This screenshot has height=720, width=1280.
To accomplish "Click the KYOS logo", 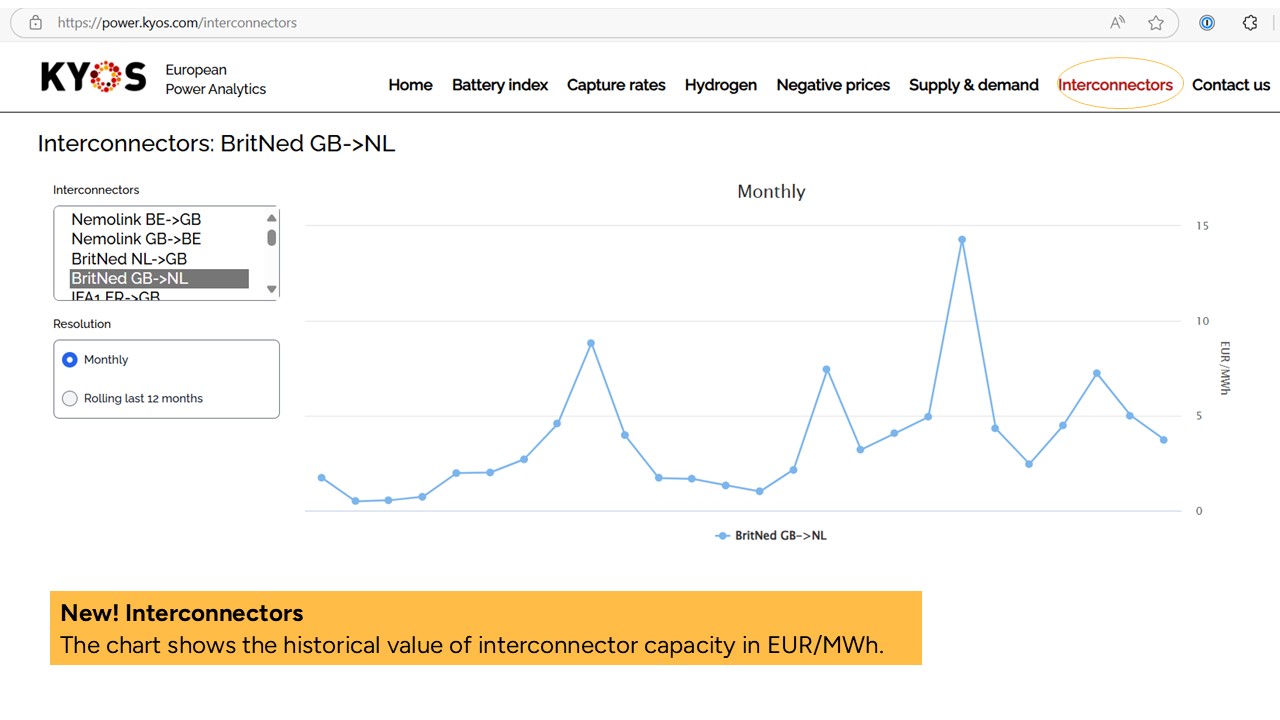I will tap(93, 77).
